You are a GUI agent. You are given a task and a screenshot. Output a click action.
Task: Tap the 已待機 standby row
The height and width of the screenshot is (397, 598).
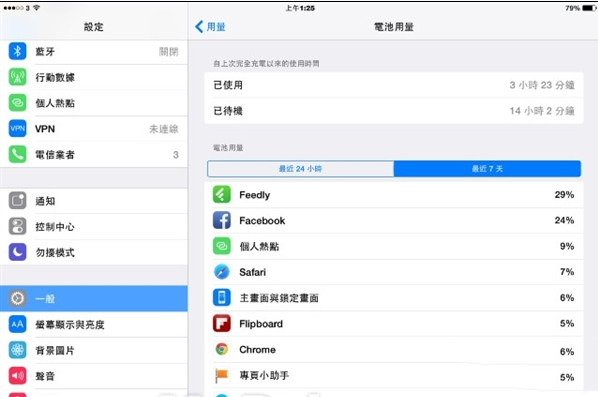394,111
